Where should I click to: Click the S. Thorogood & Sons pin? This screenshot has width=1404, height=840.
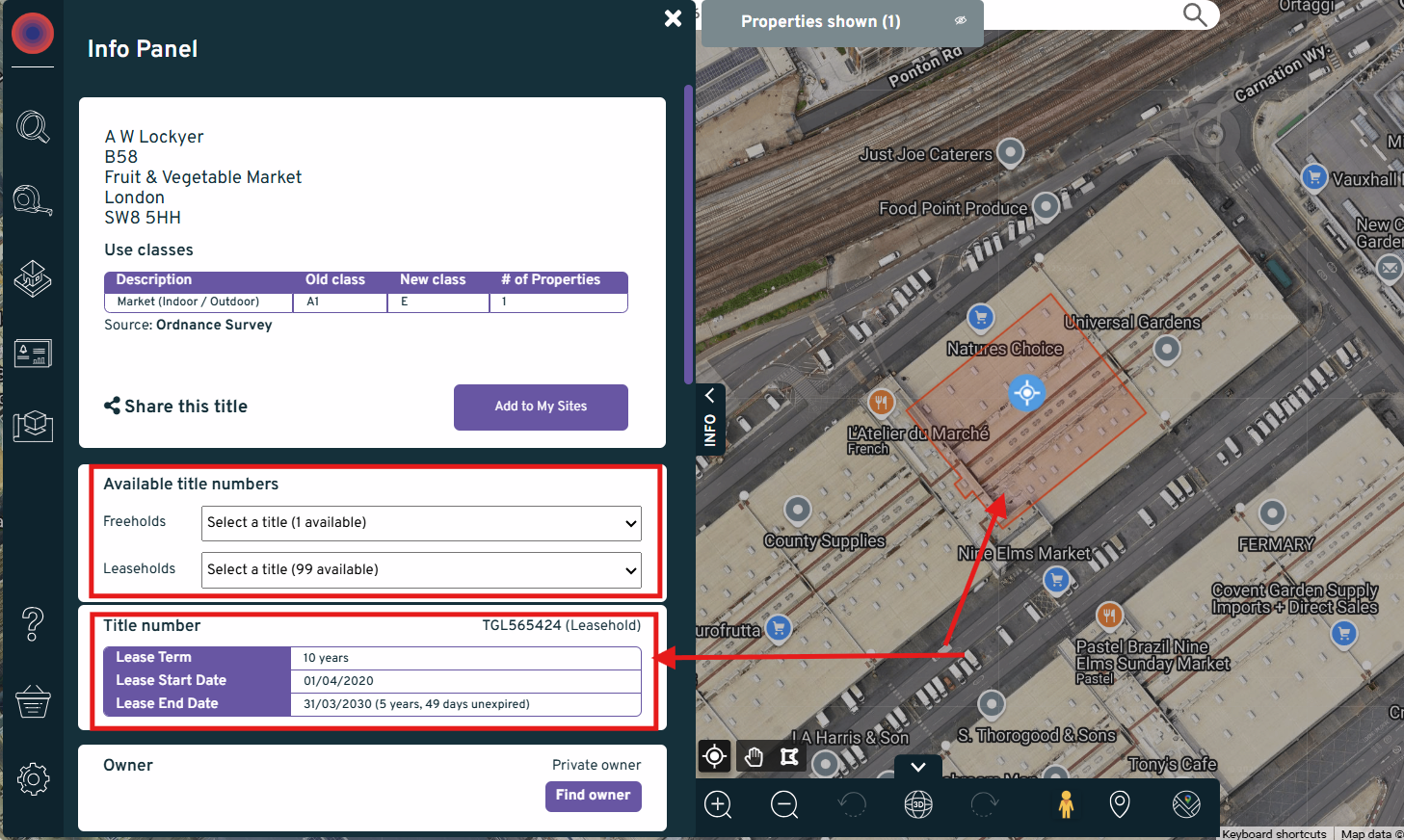click(992, 703)
